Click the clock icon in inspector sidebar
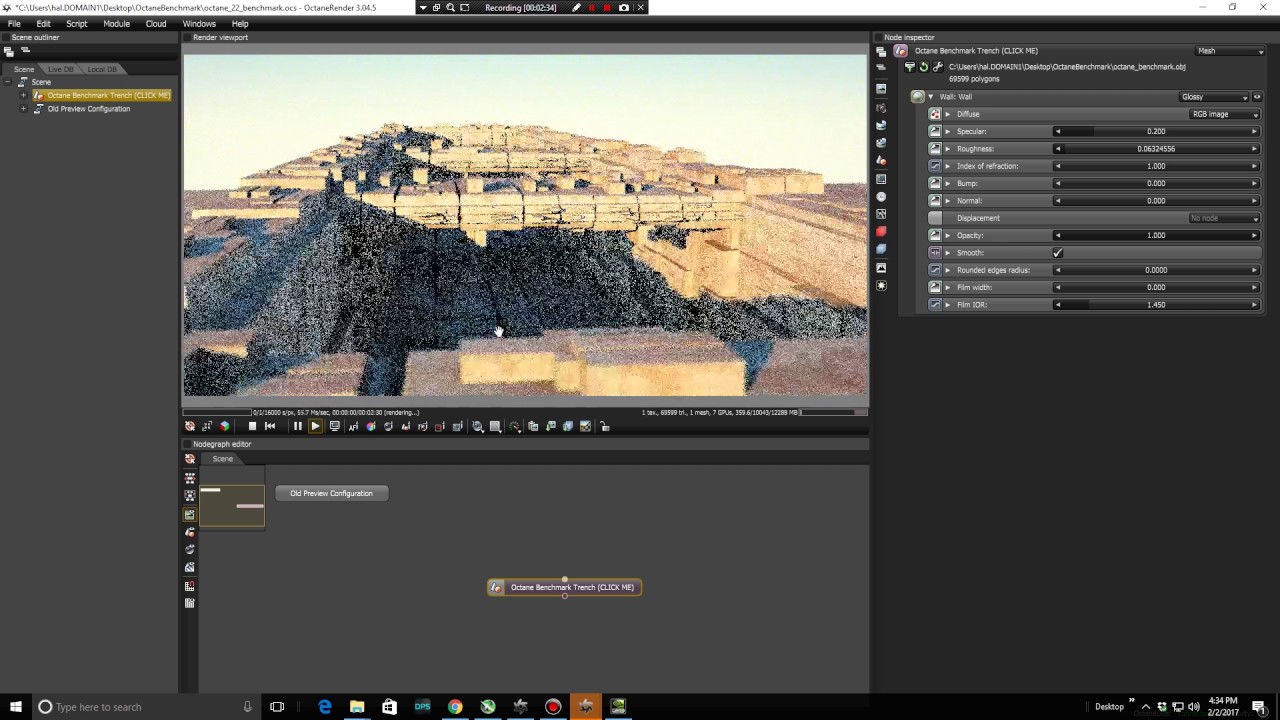Image resolution: width=1280 pixels, height=720 pixels. coord(881,197)
